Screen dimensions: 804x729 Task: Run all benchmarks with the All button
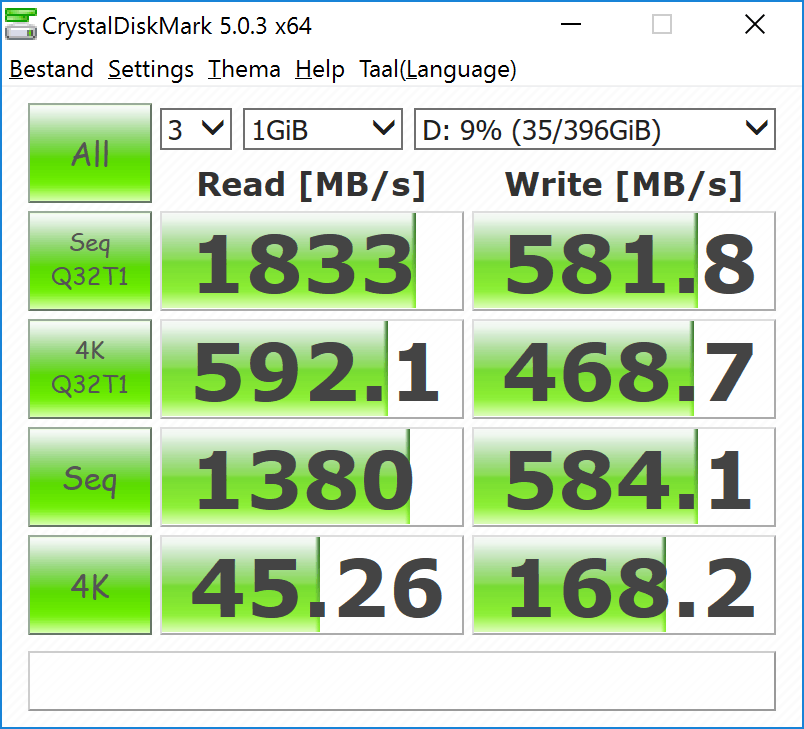tap(90, 153)
